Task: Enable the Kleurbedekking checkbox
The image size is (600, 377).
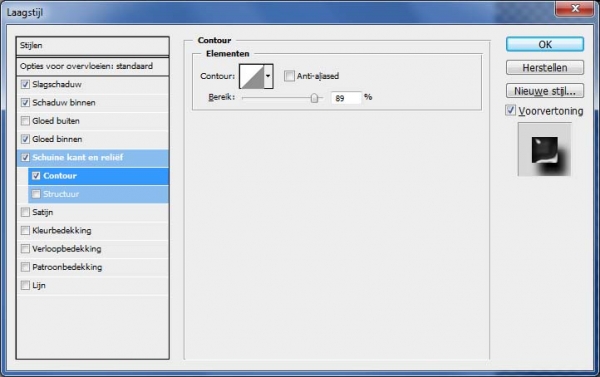Action: tap(25, 230)
